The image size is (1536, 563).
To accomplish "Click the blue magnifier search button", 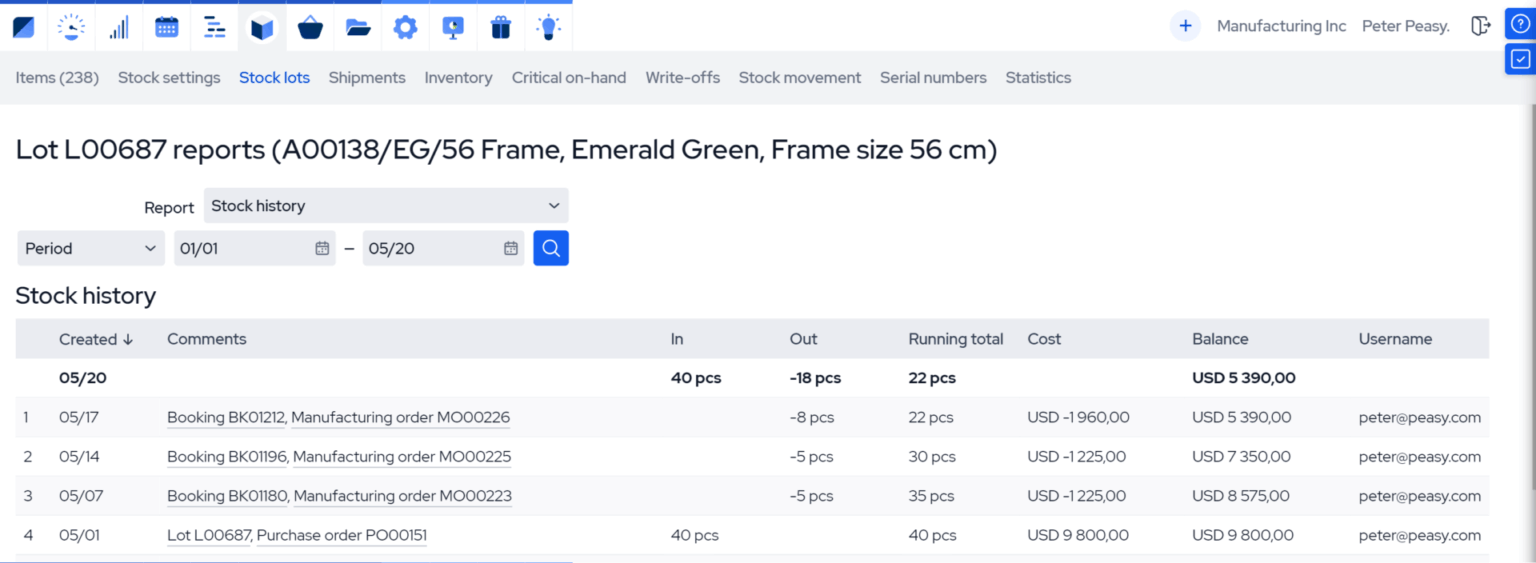I will 551,248.
